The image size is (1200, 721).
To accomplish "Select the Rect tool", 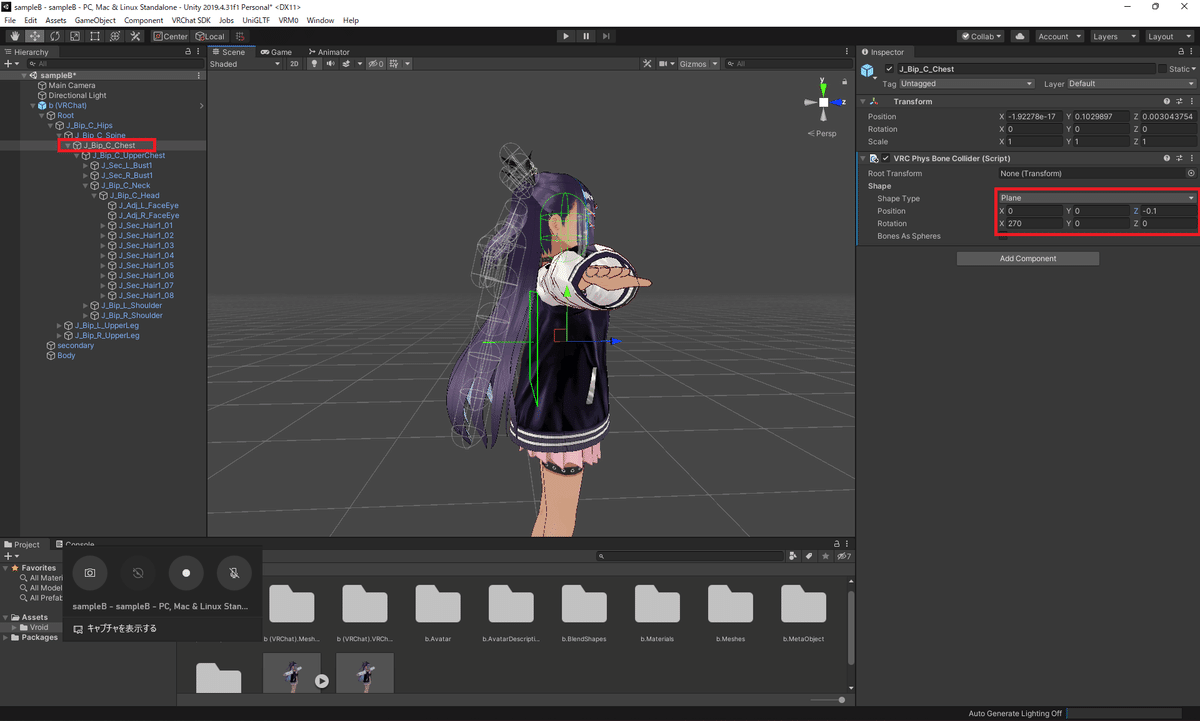I will pos(94,36).
